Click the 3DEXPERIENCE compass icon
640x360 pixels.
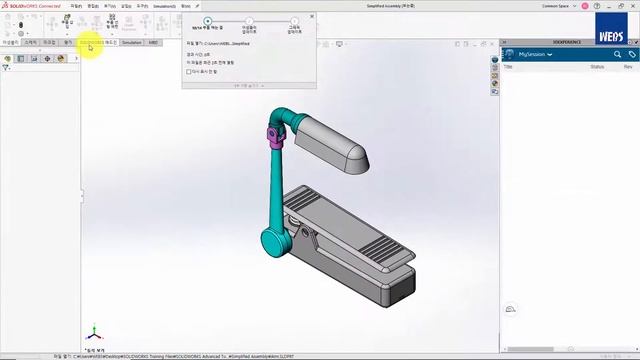[x=509, y=54]
